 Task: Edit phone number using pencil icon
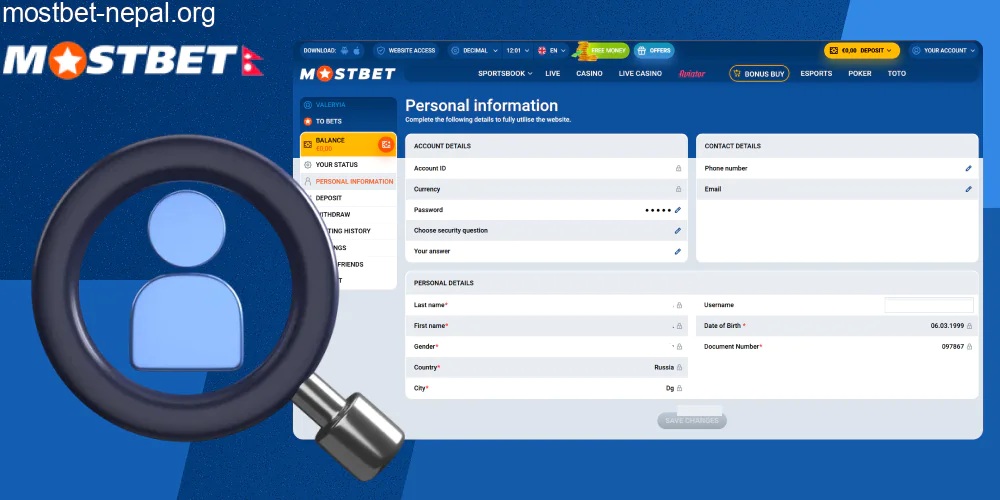[x=968, y=169]
